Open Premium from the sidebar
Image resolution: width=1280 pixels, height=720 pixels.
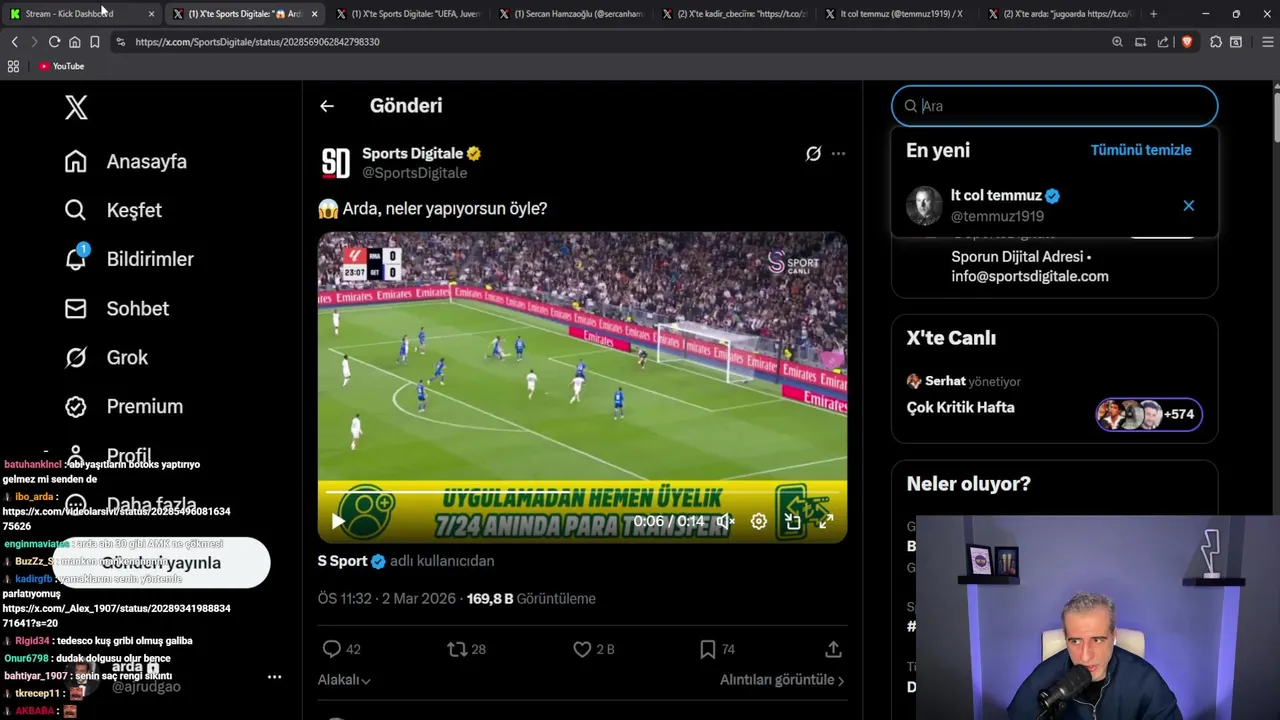tap(124, 406)
